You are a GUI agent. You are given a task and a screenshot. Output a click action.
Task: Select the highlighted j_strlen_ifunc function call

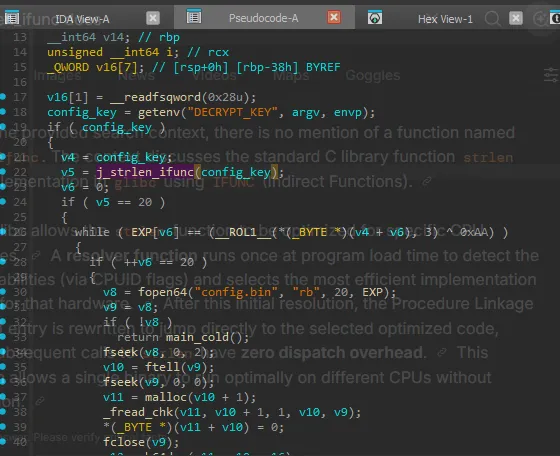[x=145, y=172]
